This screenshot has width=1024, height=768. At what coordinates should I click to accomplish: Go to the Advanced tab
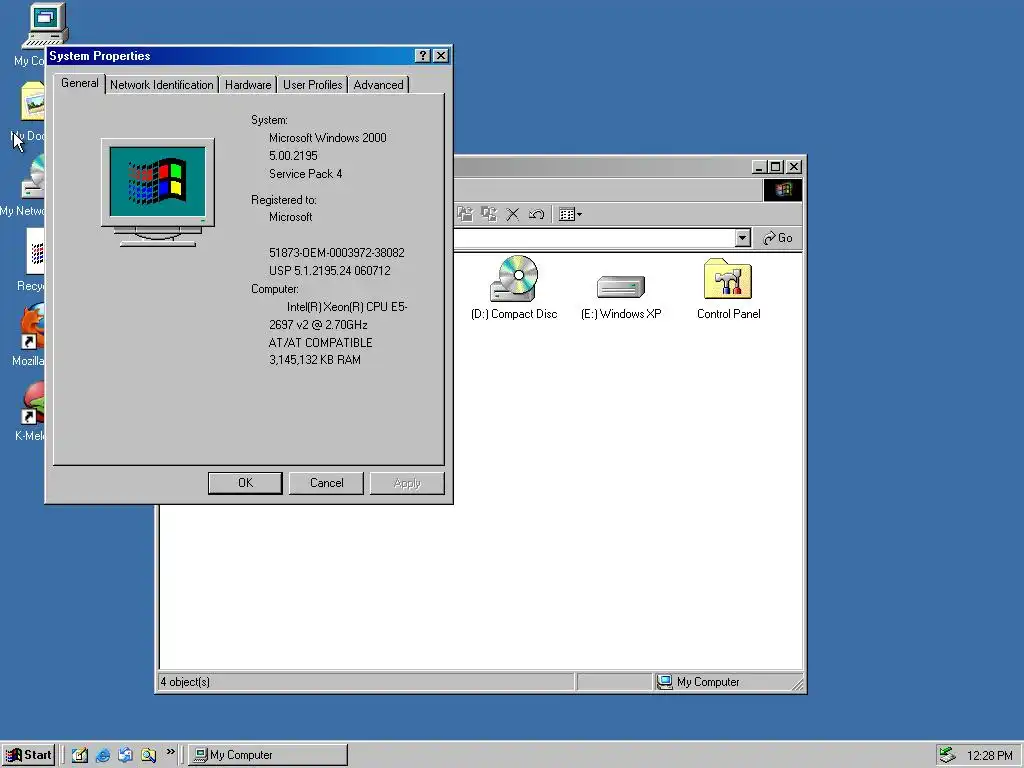[378, 85]
